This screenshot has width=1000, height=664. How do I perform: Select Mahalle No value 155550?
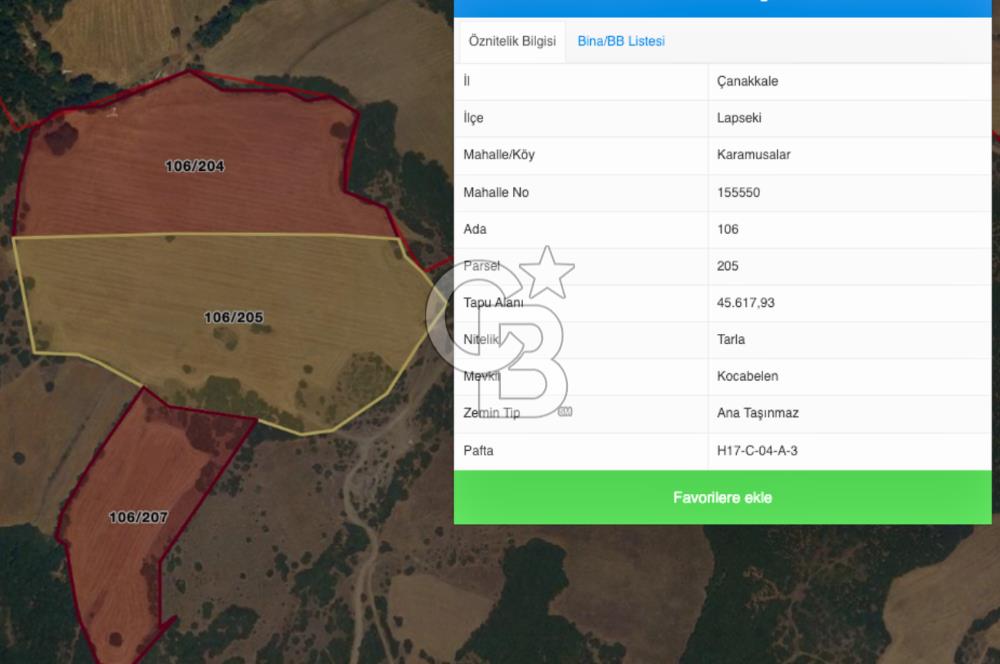pos(738,192)
